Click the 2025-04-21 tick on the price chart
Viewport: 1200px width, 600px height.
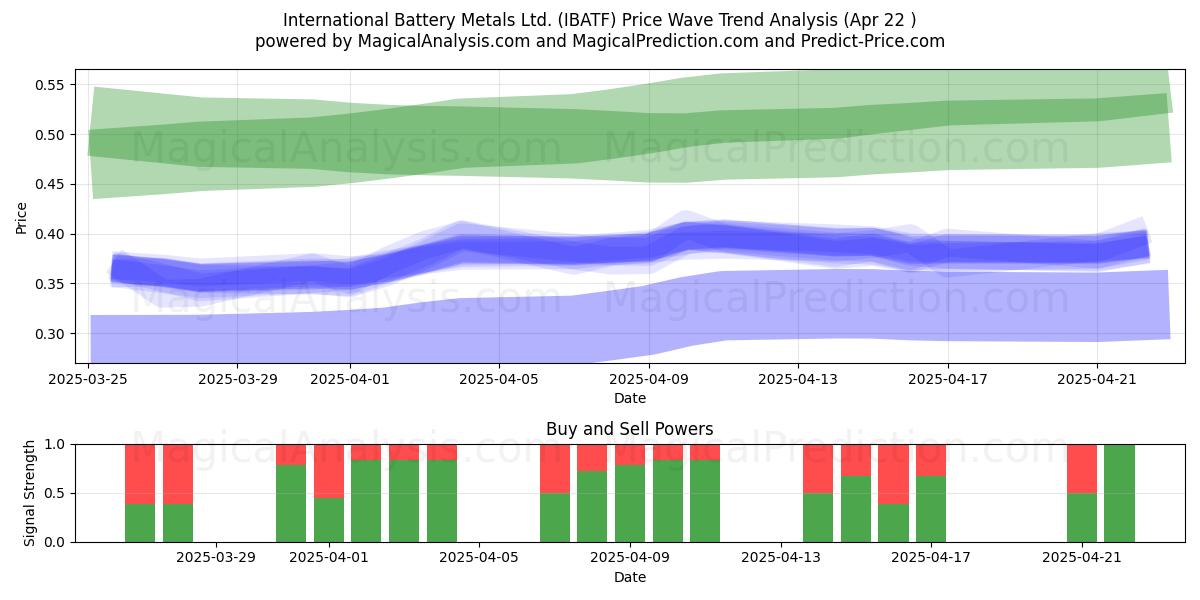point(1098,379)
